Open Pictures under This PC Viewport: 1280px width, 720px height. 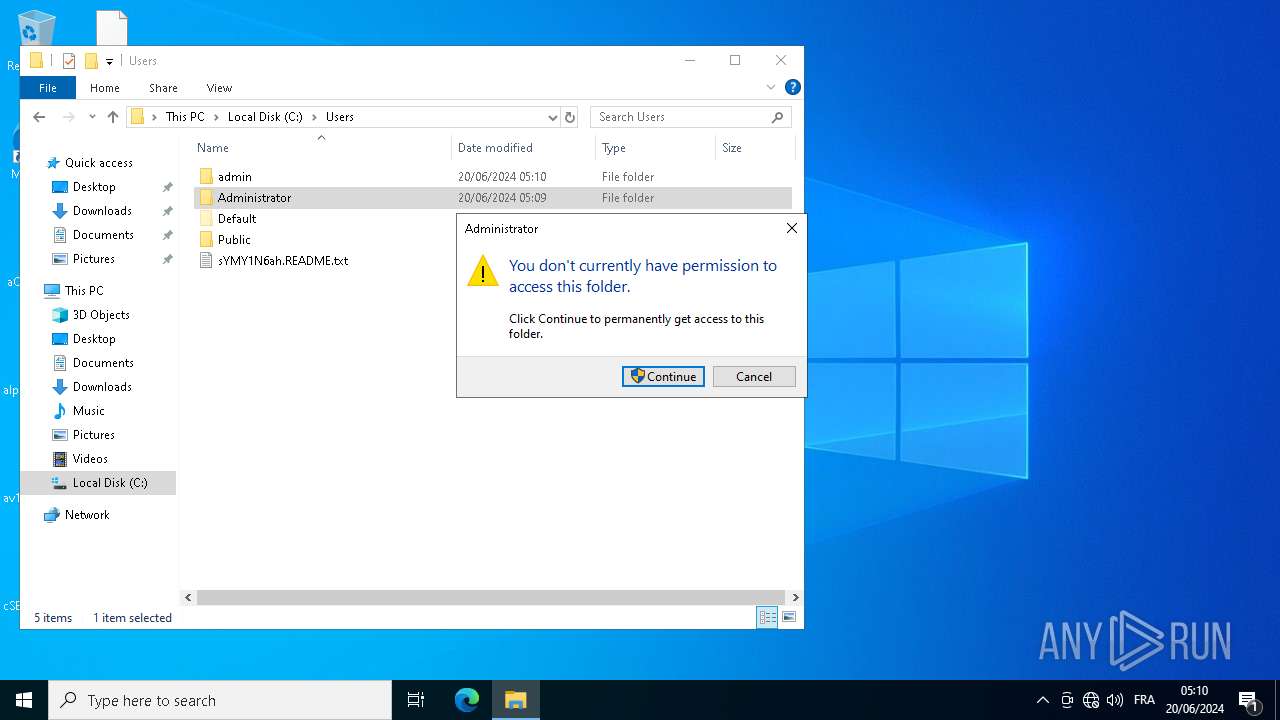click(94, 435)
